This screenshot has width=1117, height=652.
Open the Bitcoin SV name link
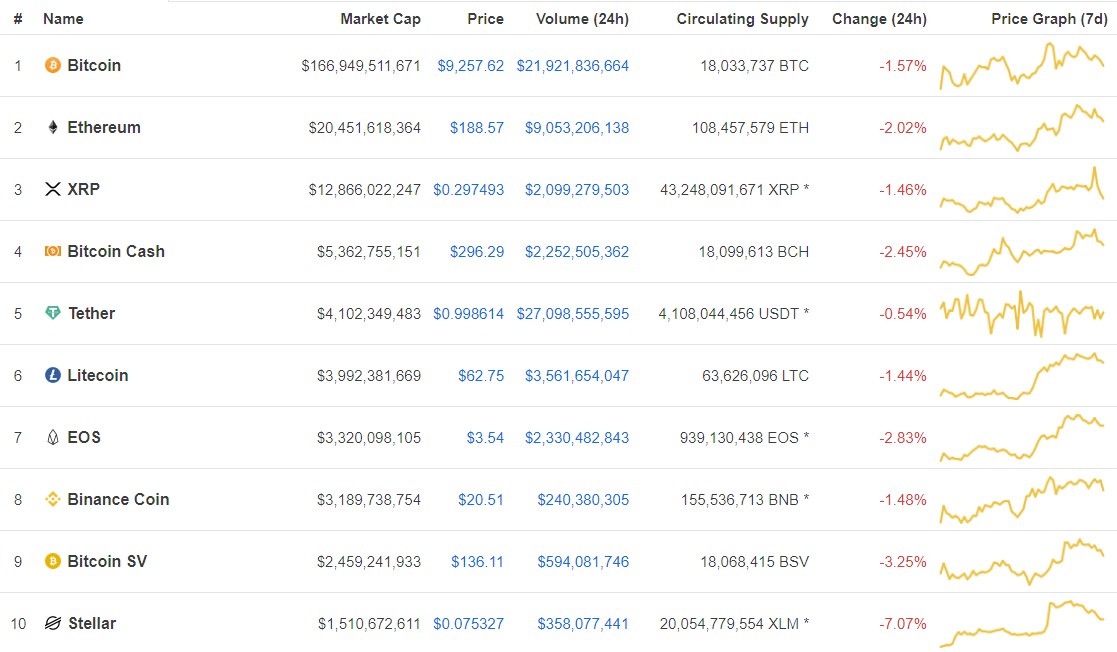click(107, 562)
